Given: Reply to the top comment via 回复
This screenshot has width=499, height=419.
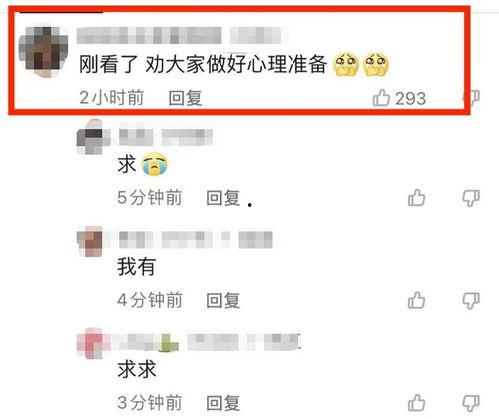Looking at the screenshot, I should [x=185, y=98].
